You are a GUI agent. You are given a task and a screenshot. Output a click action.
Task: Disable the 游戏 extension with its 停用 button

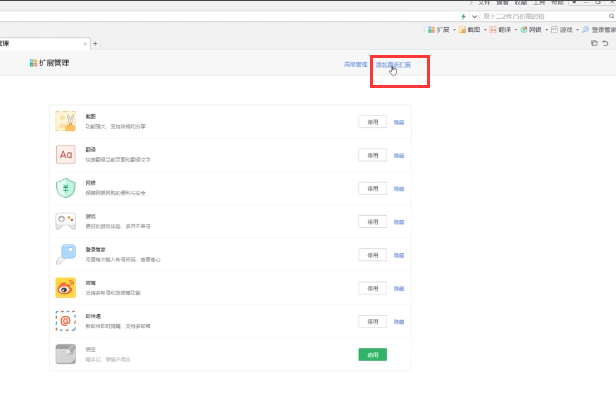(x=372, y=222)
